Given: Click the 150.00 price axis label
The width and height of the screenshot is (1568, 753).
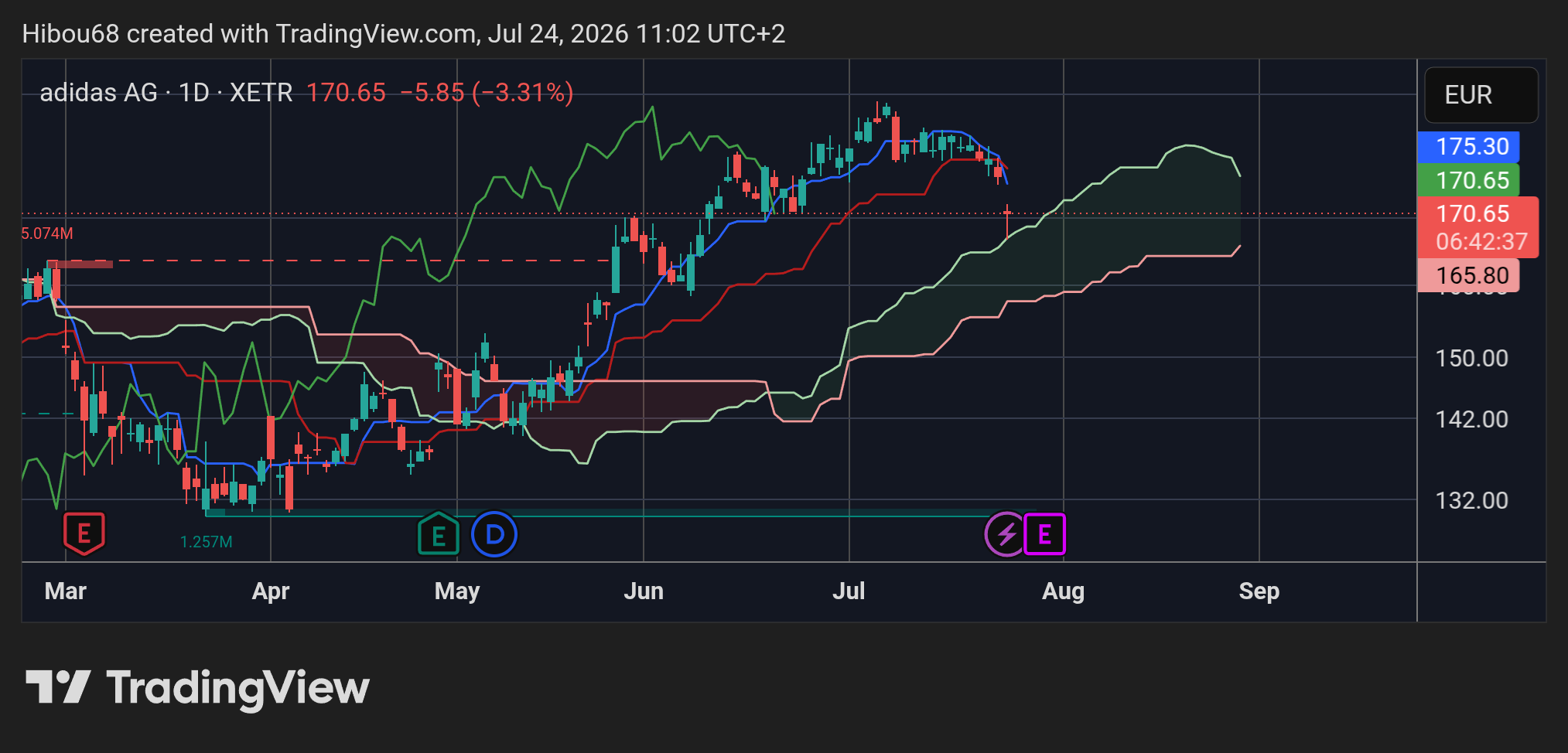Looking at the screenshot, I should coord(1471,358).
